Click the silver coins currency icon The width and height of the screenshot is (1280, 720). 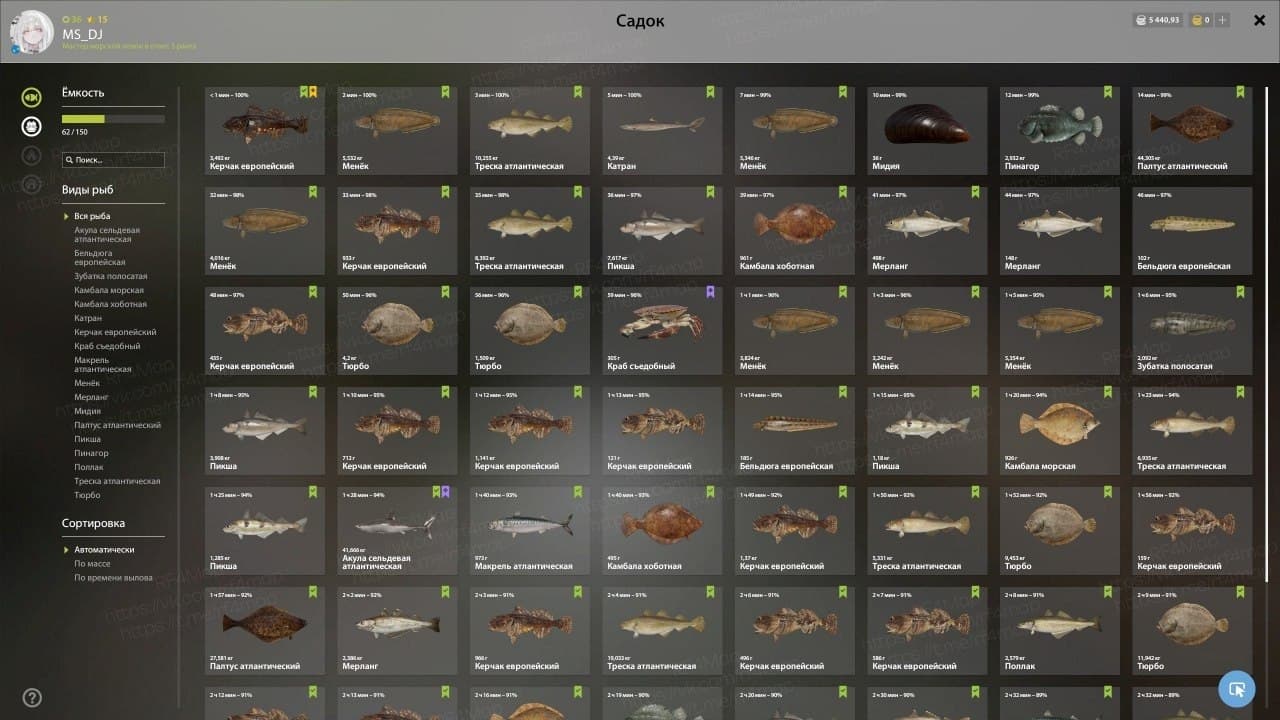click(x=1140, y=20)
